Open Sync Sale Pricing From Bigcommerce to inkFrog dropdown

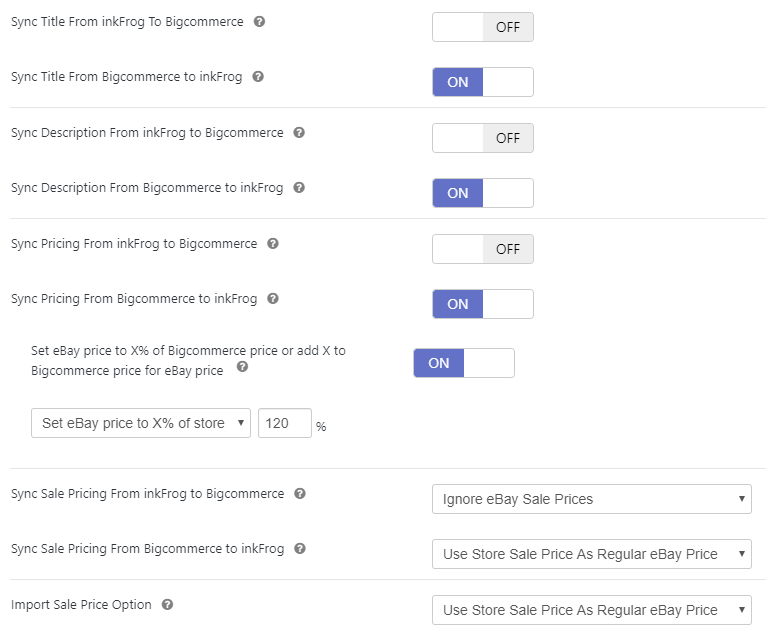coord(591,554)
